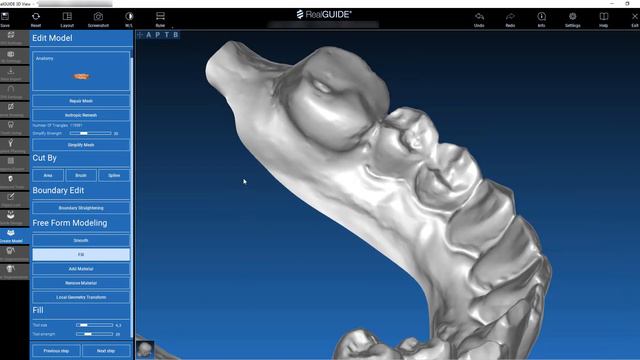640x360 pixels.
Task: Open the Info panel
Action: click(541, 19)
